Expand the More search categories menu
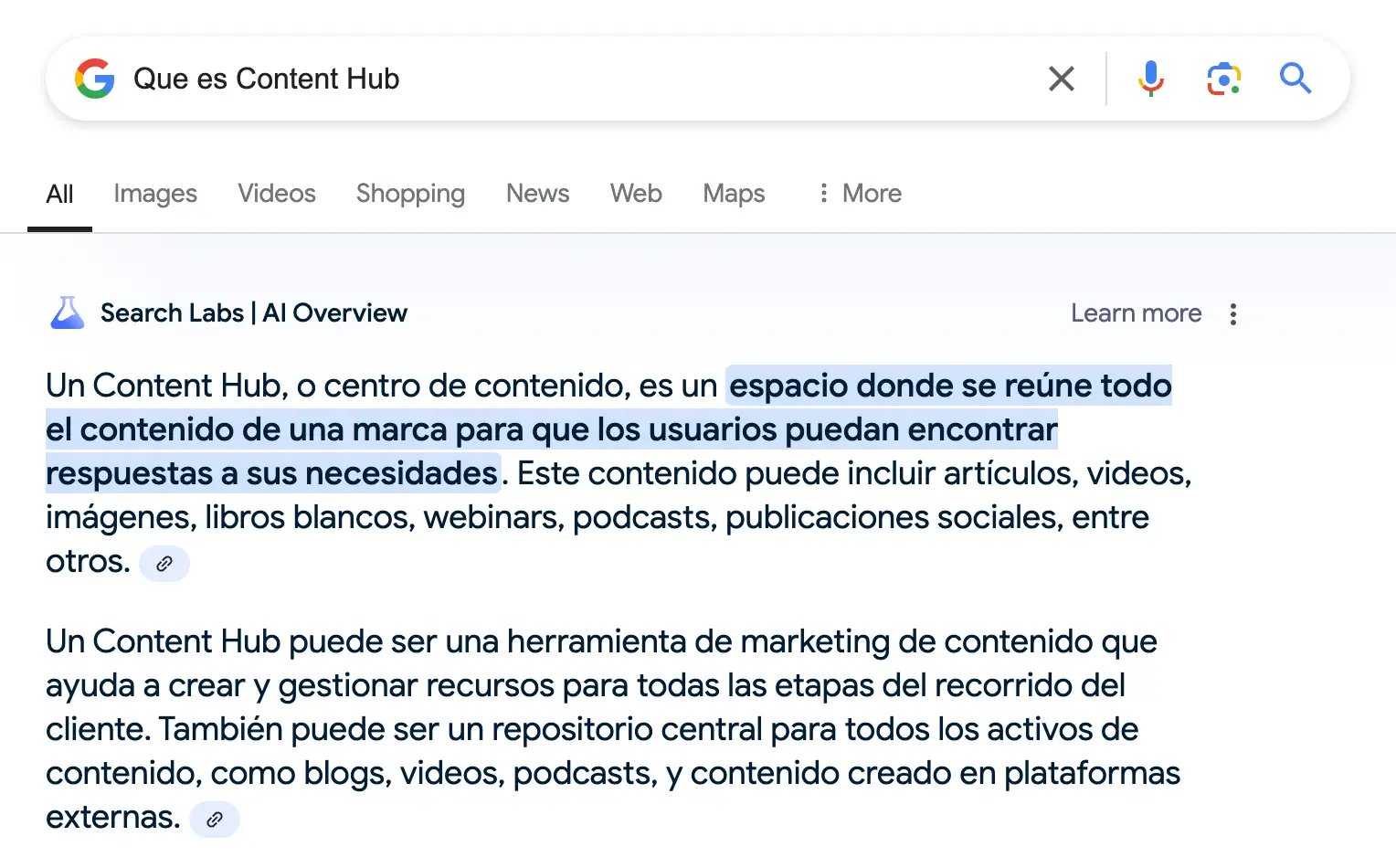The width and height of the screenshot is (1396, 868). click(x=858, y=194)
